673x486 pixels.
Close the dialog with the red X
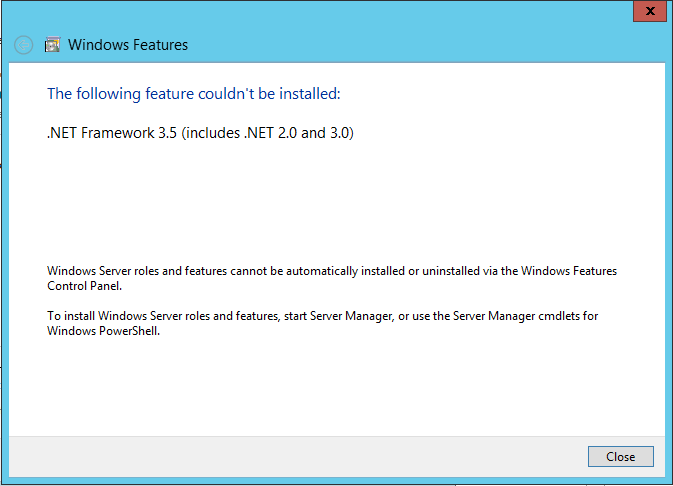[x=650, y=11]
